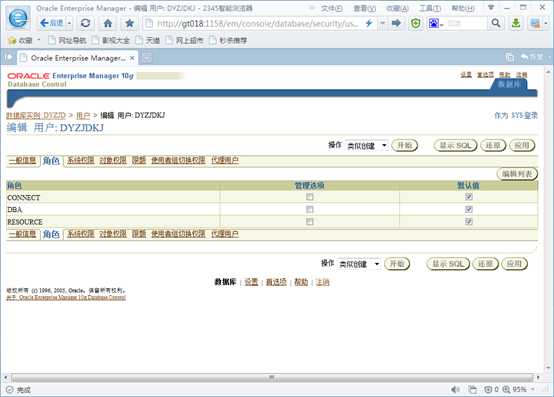Click the lightning speed-mode icon in address bar
The image size is (554, 397).
coord(369,23)
